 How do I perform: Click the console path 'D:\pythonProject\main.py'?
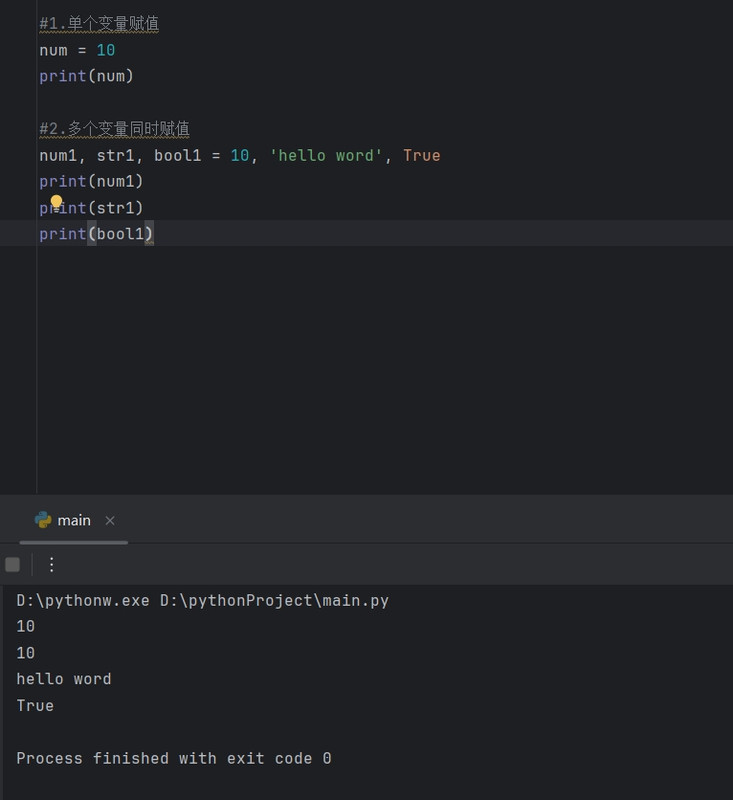(274, 601)
